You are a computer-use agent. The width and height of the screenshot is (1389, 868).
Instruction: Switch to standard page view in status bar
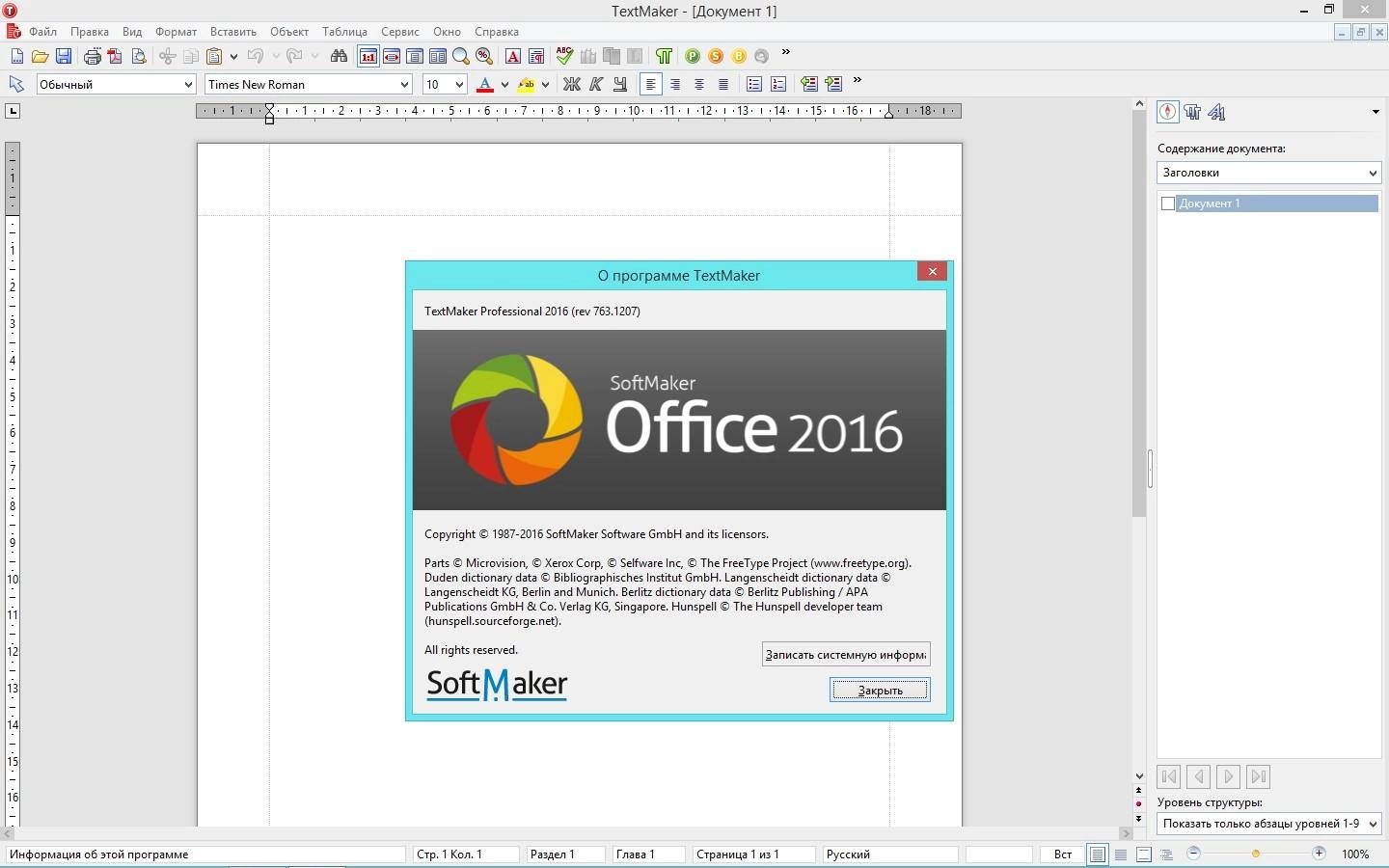(x=1098, y=854)
